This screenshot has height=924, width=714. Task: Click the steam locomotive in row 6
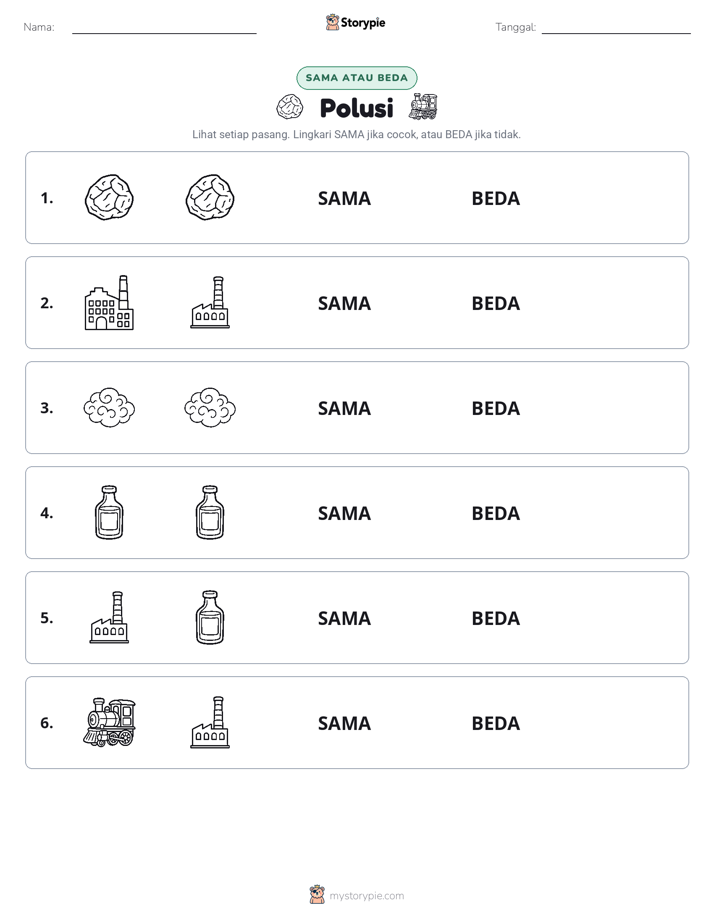pyautogui.click(x=109, y=722)
